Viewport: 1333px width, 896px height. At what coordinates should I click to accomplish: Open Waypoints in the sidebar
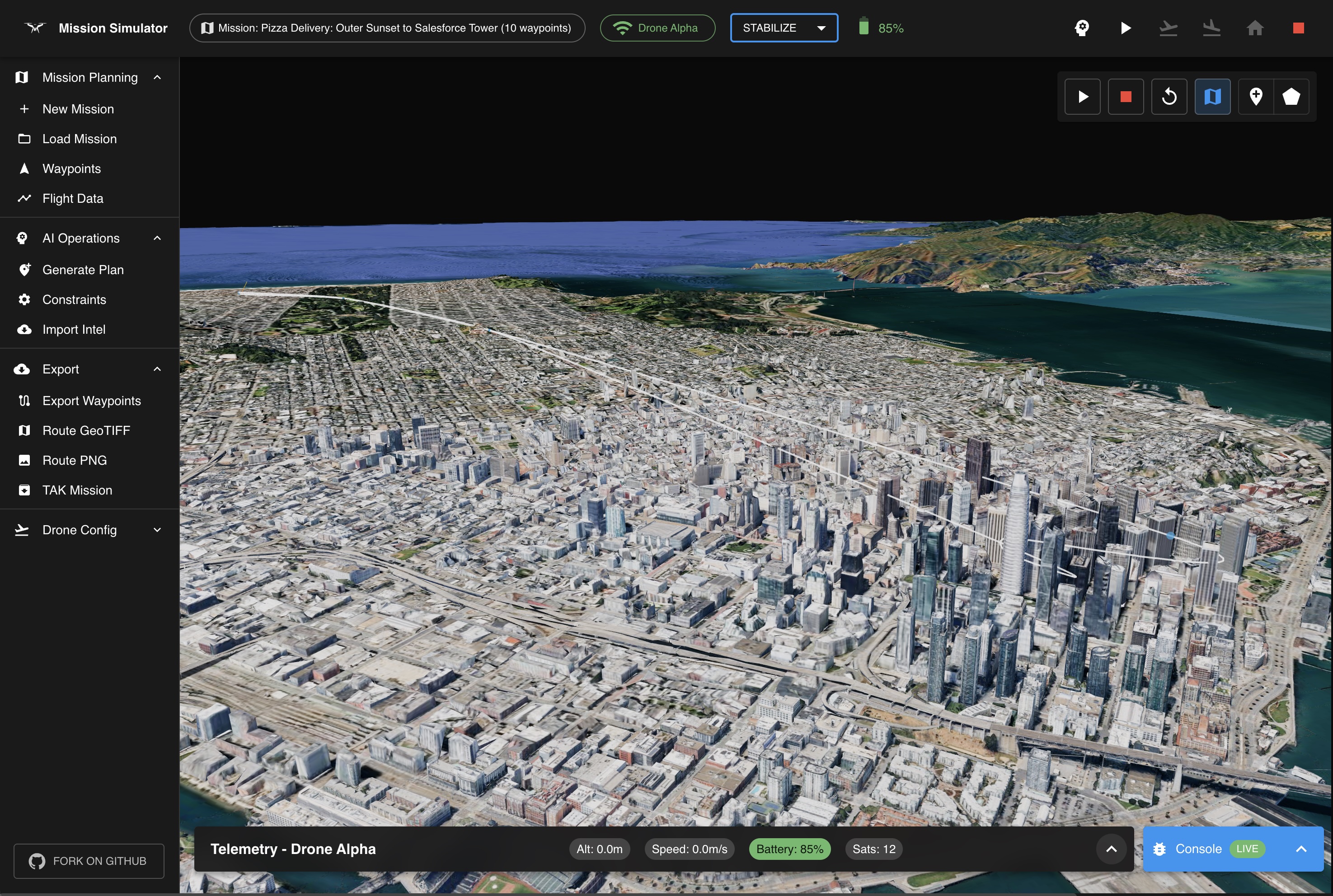coord(71,168)
